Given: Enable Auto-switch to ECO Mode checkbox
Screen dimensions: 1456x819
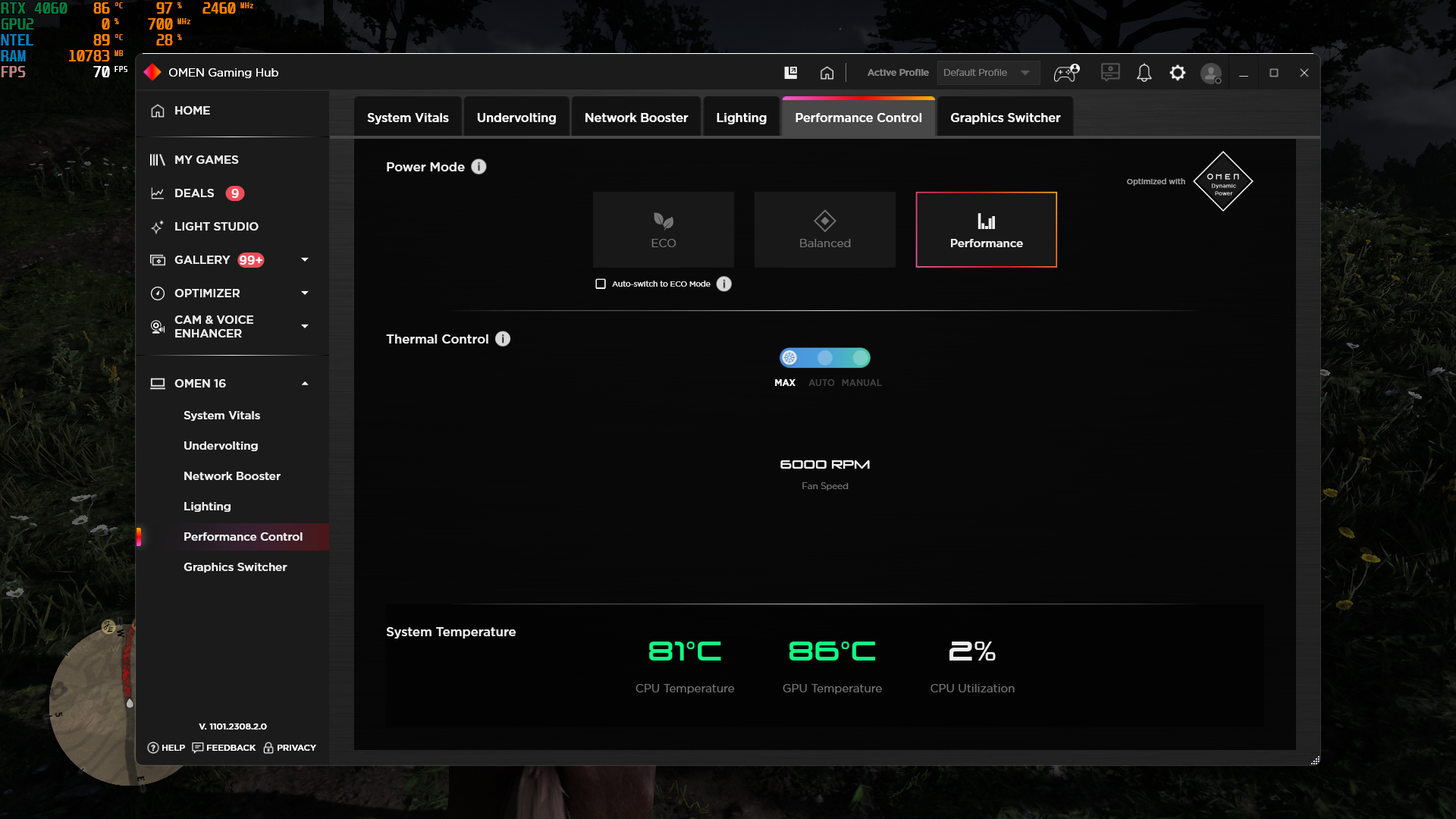Looking at the screenshot, I should (x=601, y=284).
